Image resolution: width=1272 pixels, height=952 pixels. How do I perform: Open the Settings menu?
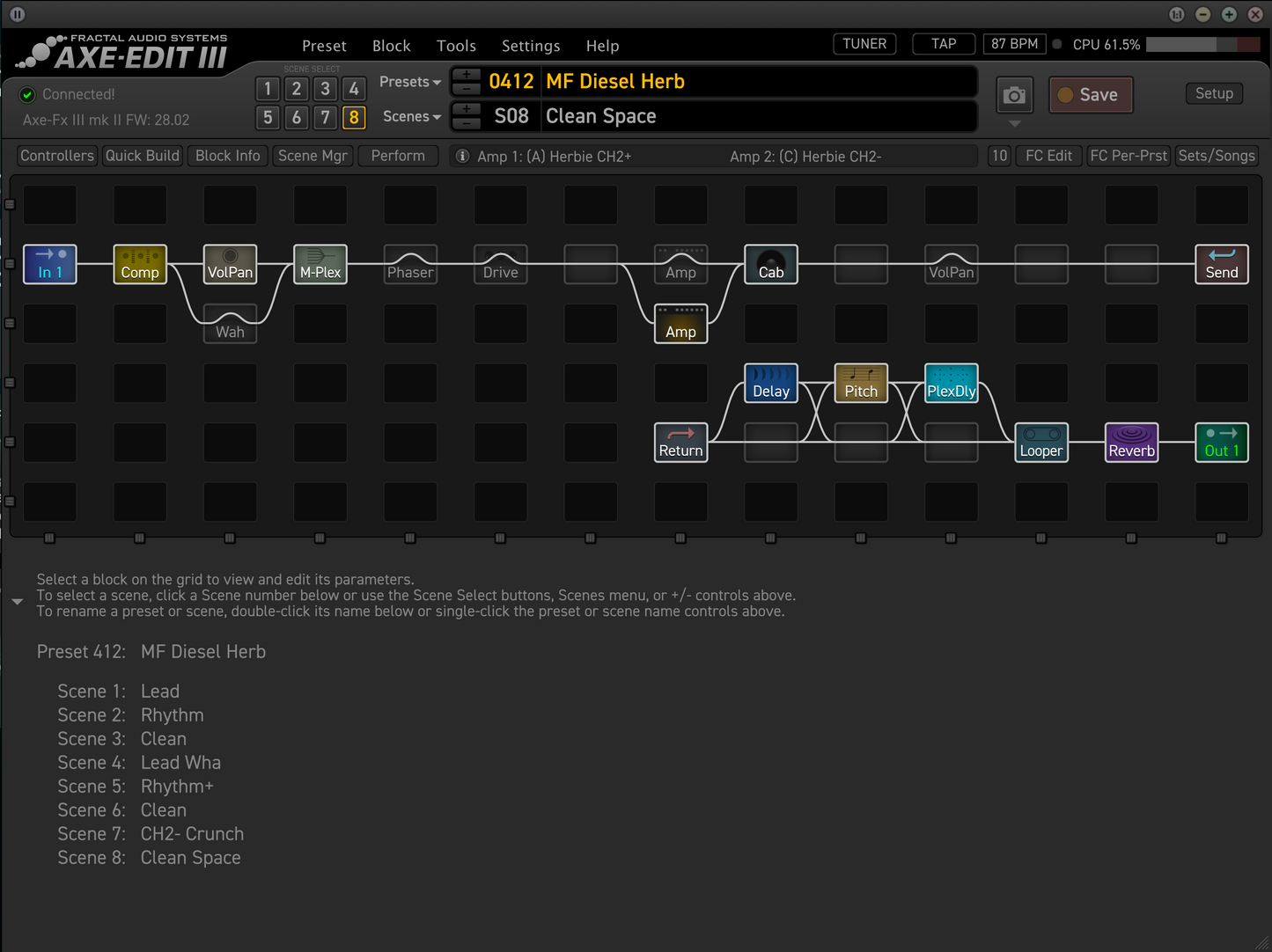coord(531,46)
